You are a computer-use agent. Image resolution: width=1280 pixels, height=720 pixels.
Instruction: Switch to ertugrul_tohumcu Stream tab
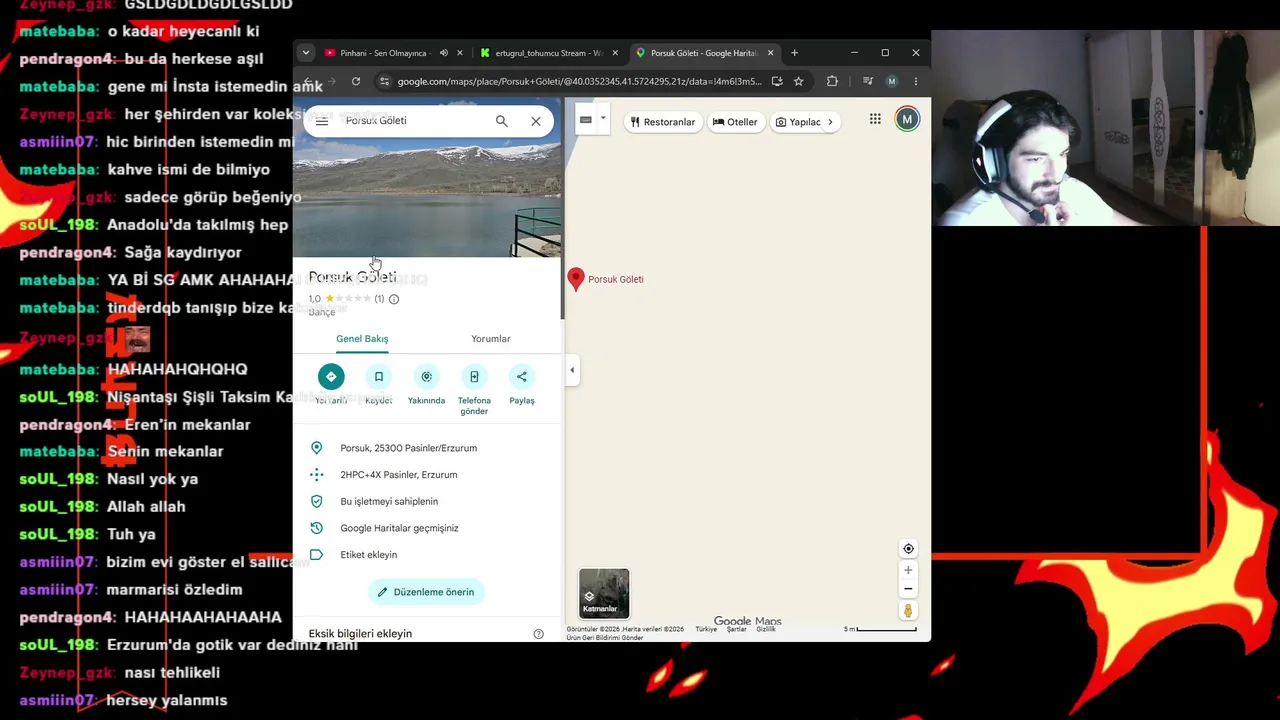click(548, 53)
